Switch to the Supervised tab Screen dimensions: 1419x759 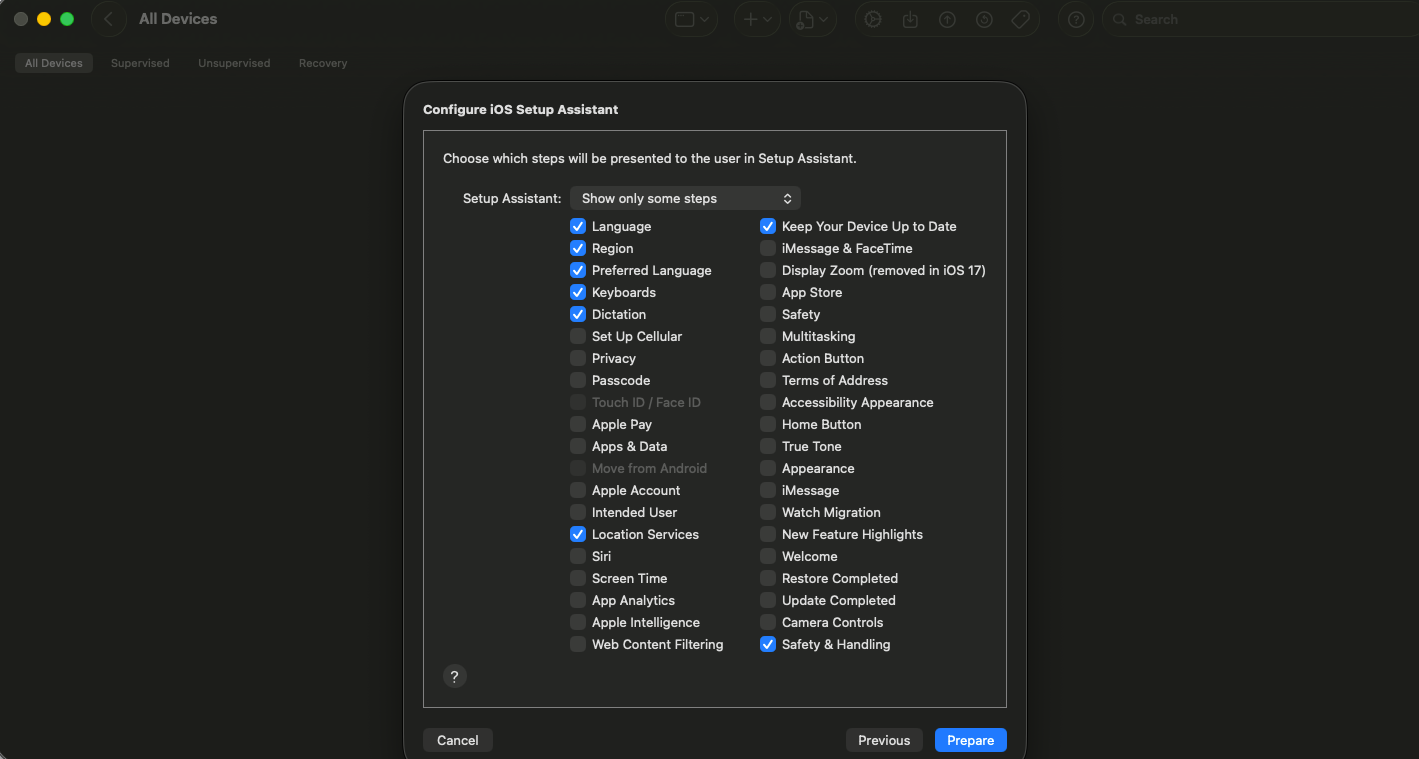pos(140,63)
